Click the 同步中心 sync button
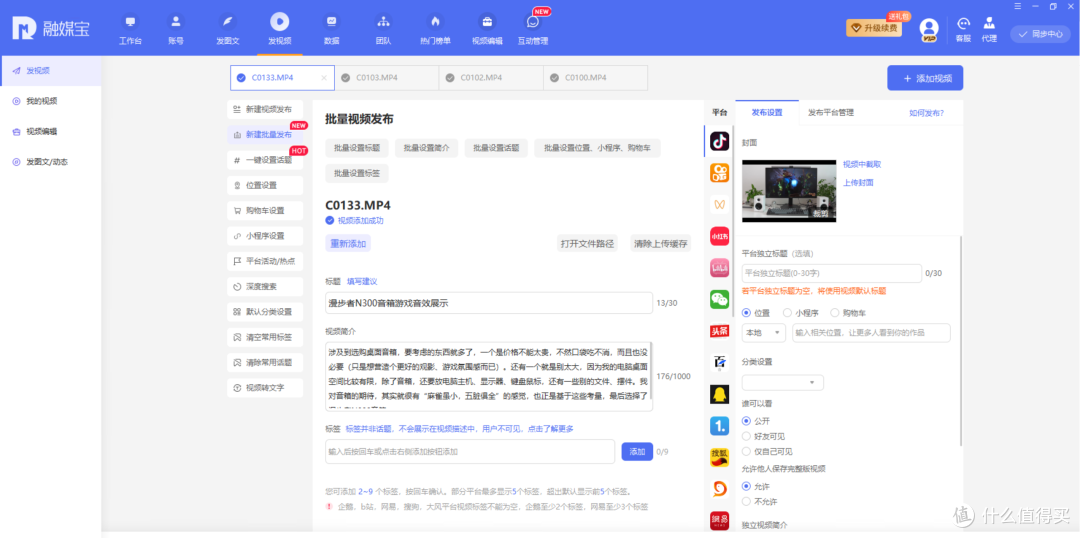 coord(1041,34)
